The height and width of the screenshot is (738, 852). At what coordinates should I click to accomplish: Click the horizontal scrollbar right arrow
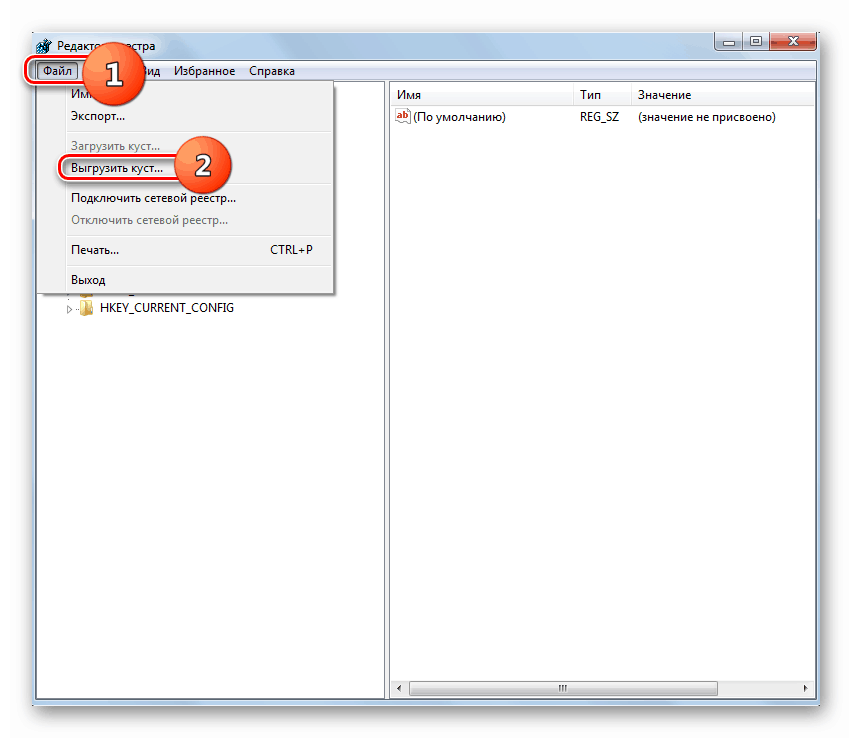pyautogui.click(x=805, y=688)
